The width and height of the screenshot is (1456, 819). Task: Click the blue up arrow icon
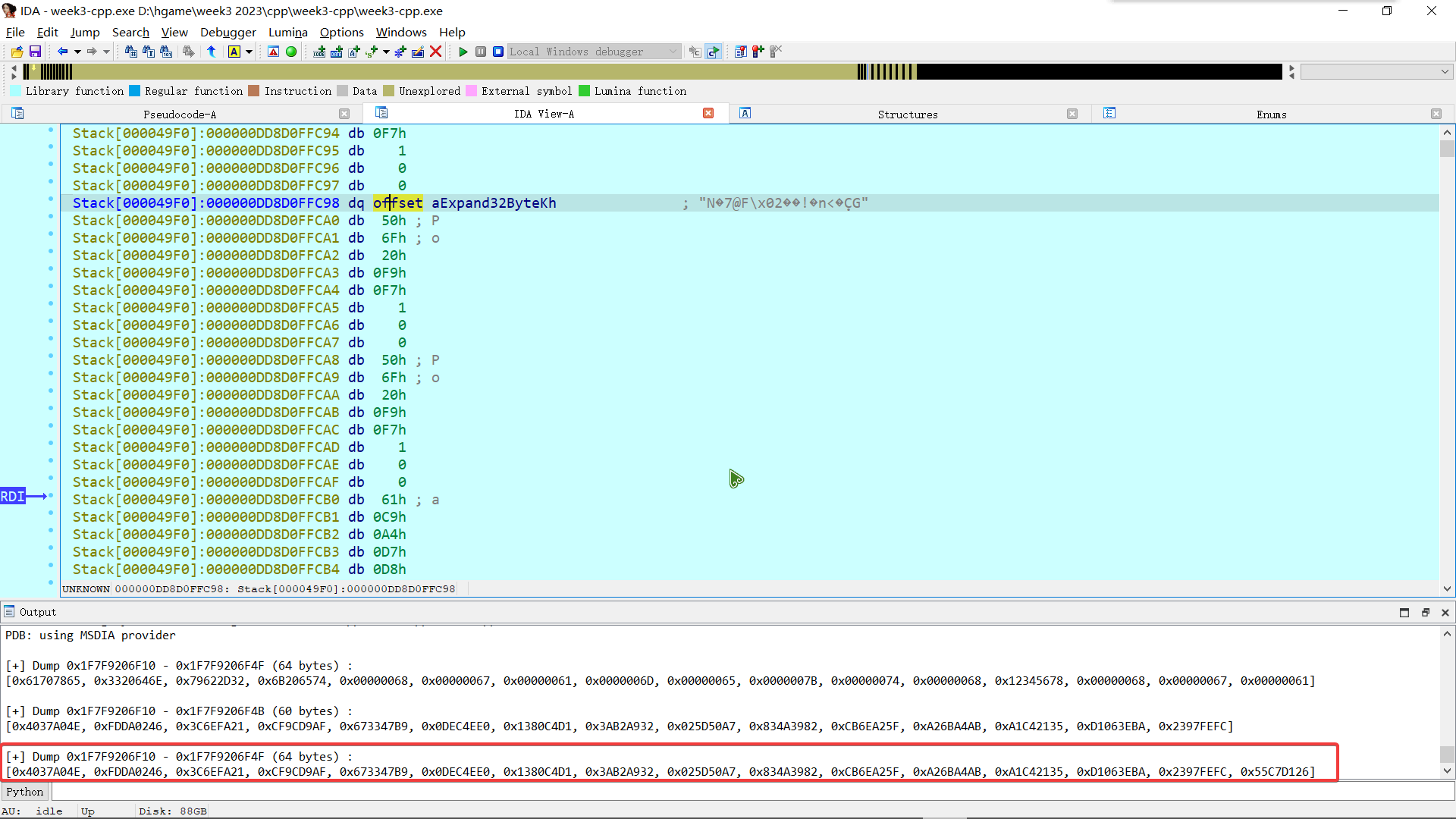click(x=212, y=52)
